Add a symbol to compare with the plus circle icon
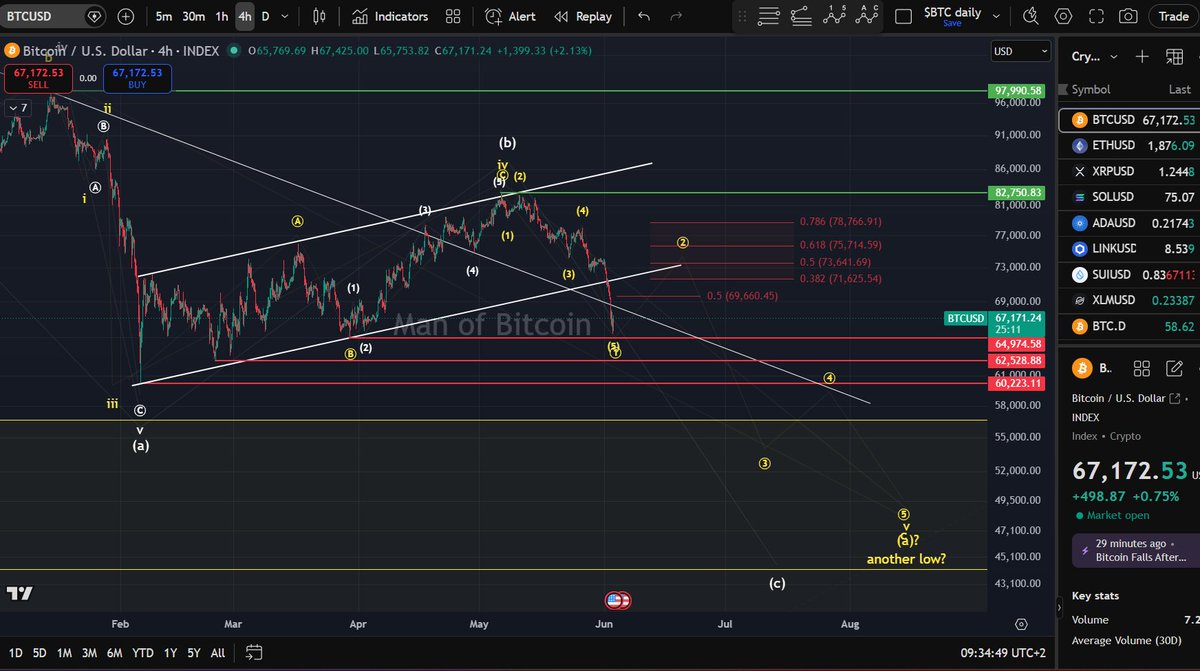The height and width of the screenshot is (671, 1200). coord(125,16)
